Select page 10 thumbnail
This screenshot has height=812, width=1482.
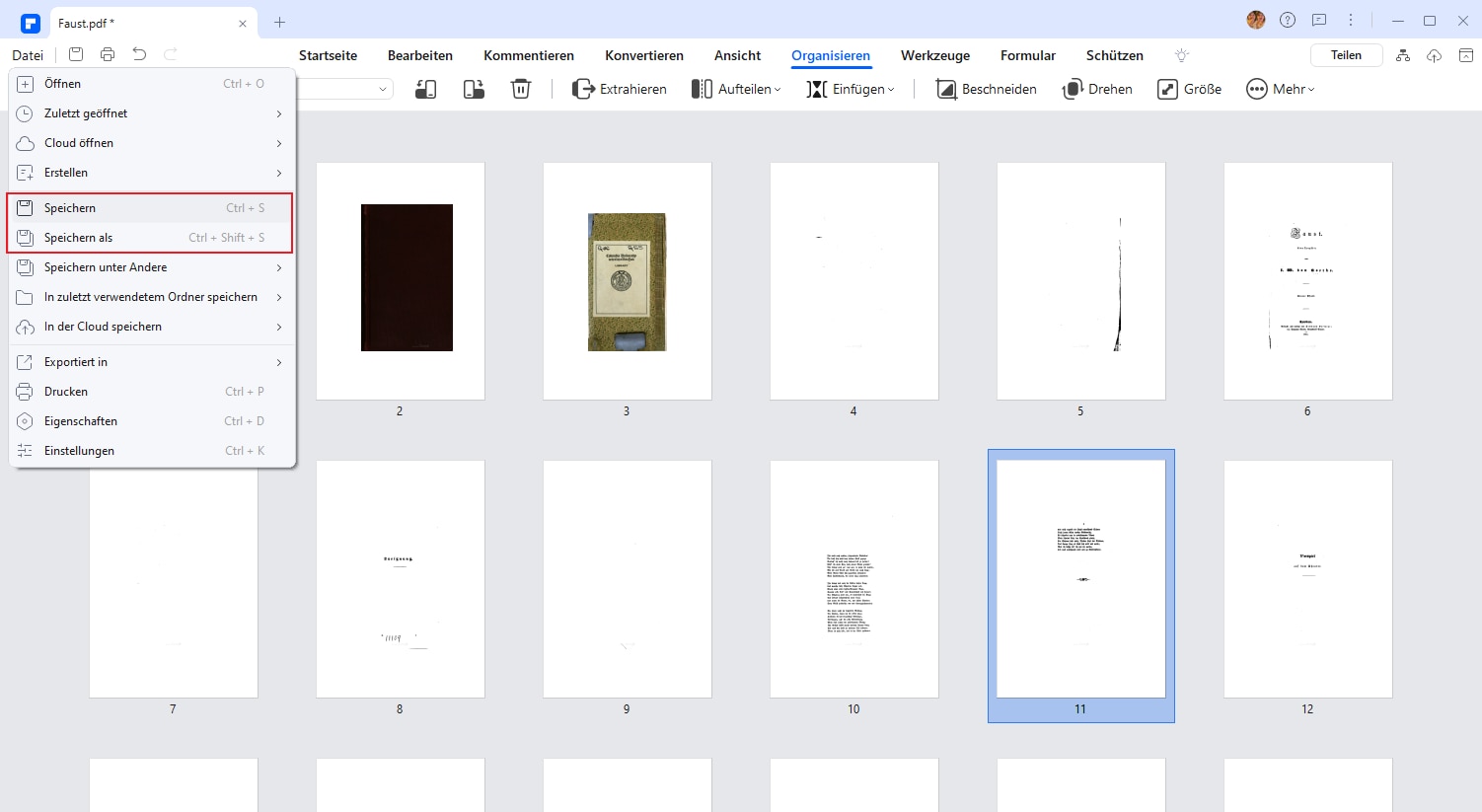pyautogui.click(x=854, y=579)
